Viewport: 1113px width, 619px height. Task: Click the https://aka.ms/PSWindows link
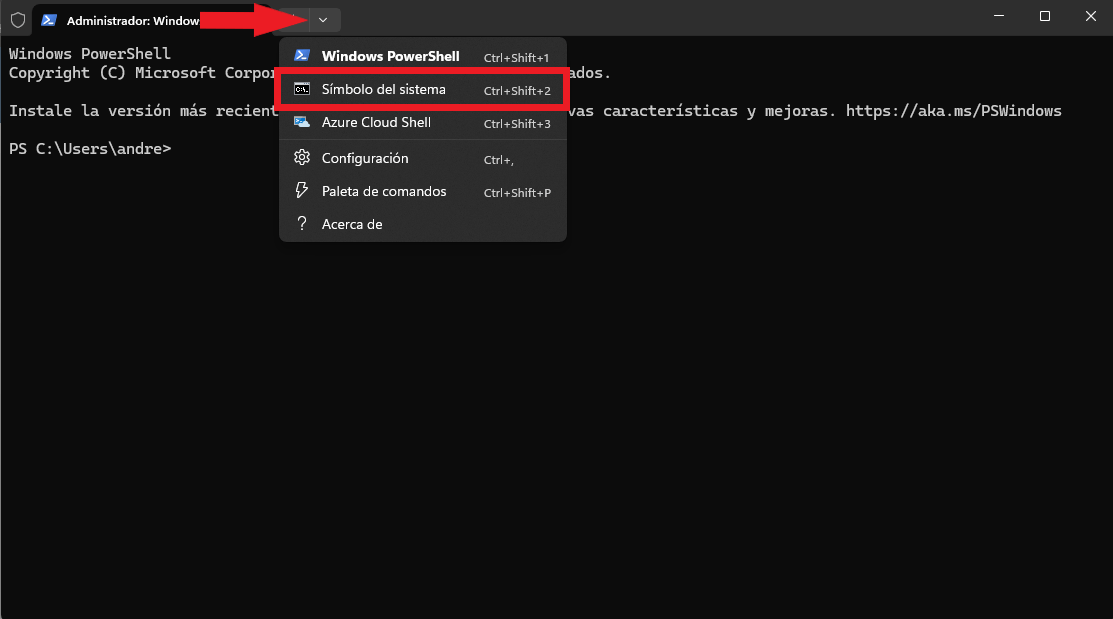click(x=953, y=111)
